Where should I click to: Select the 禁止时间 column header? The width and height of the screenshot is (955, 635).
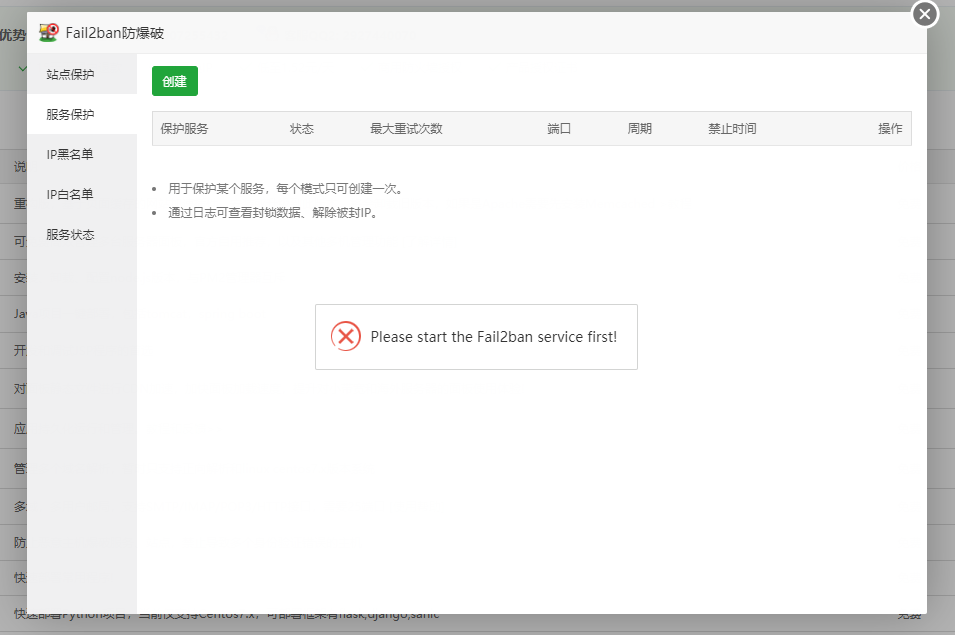click(732, 129)
